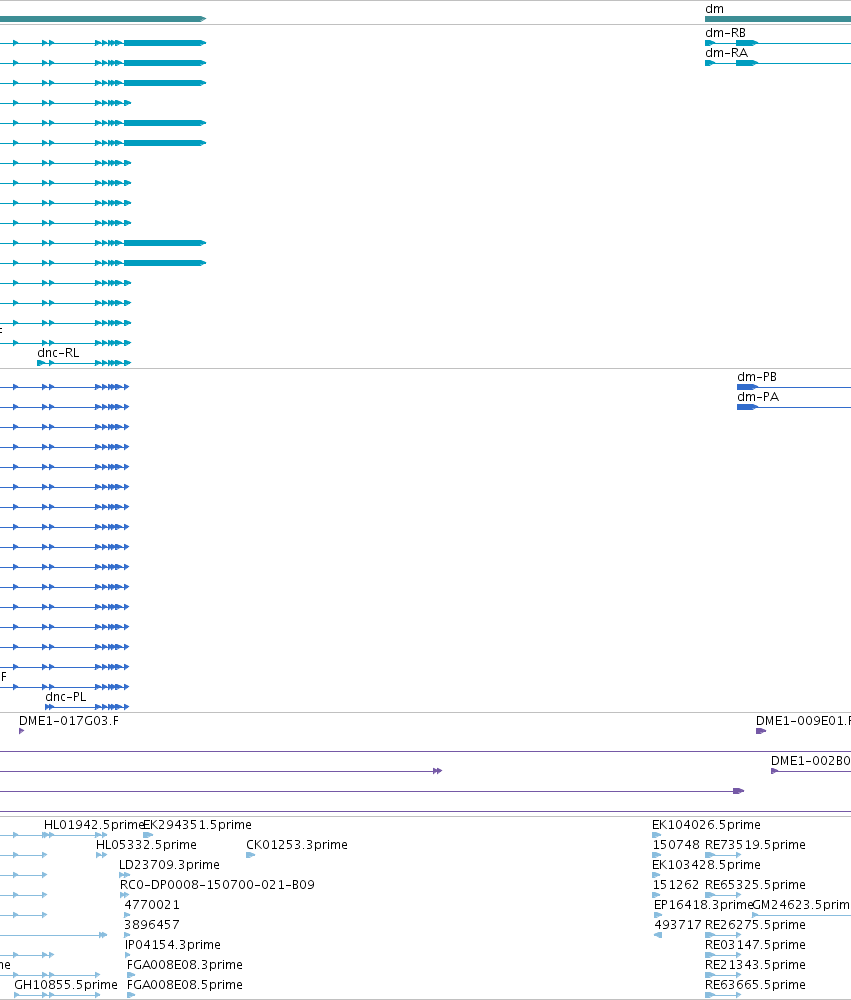This screenshot has width=851, height=1000.
Task: Select the RC0-DP0008-150700-021-B09 label
Action: (217, 885)
